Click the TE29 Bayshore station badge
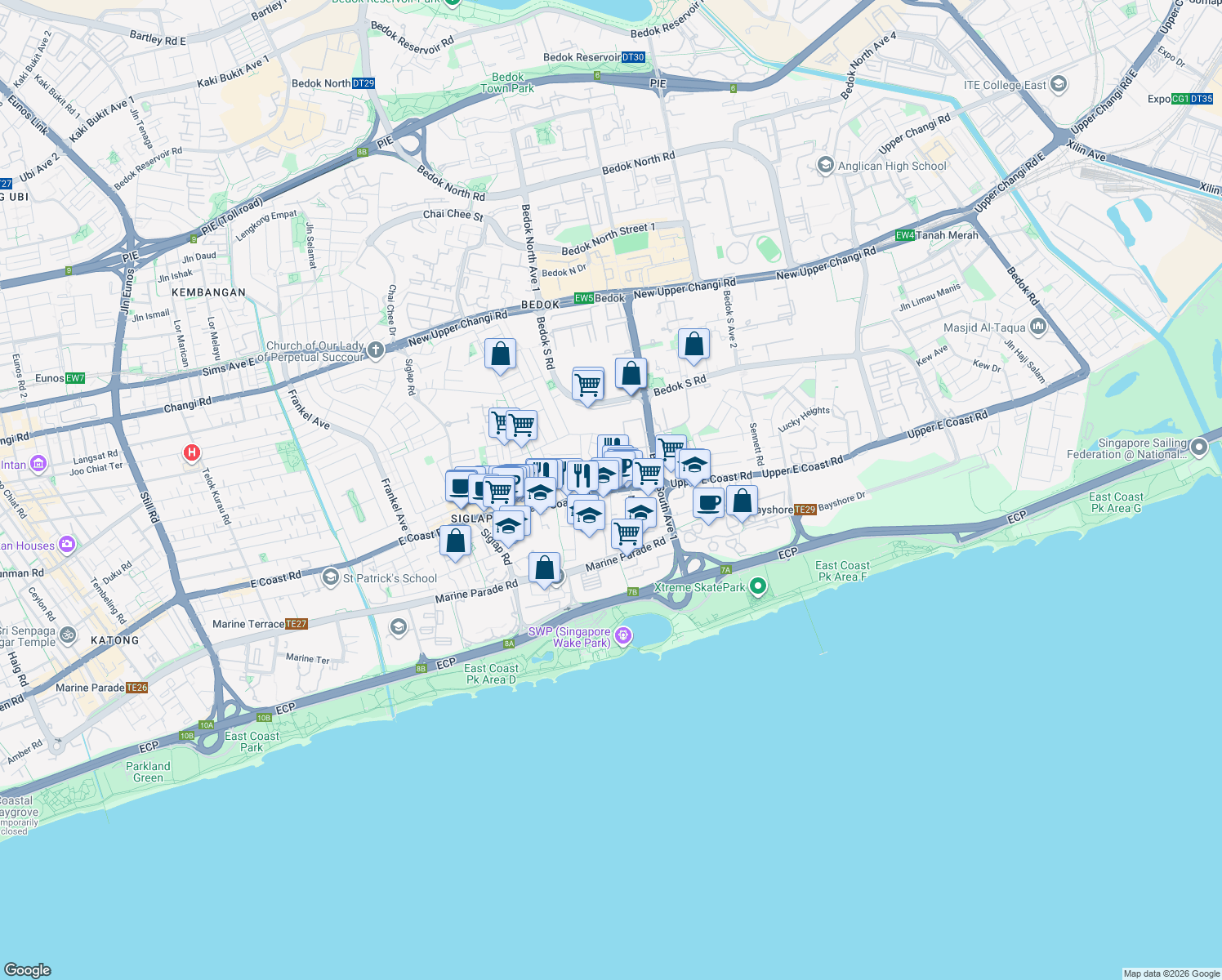 tap(804, 508)
